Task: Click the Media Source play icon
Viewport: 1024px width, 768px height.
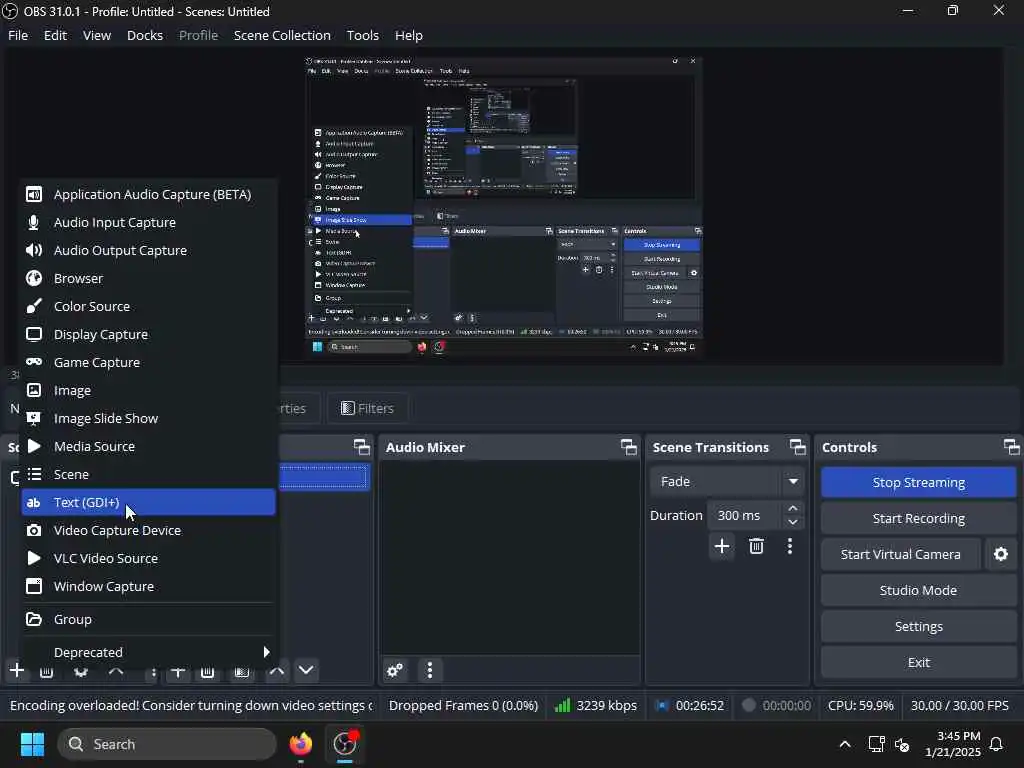Action: [34, 446]
